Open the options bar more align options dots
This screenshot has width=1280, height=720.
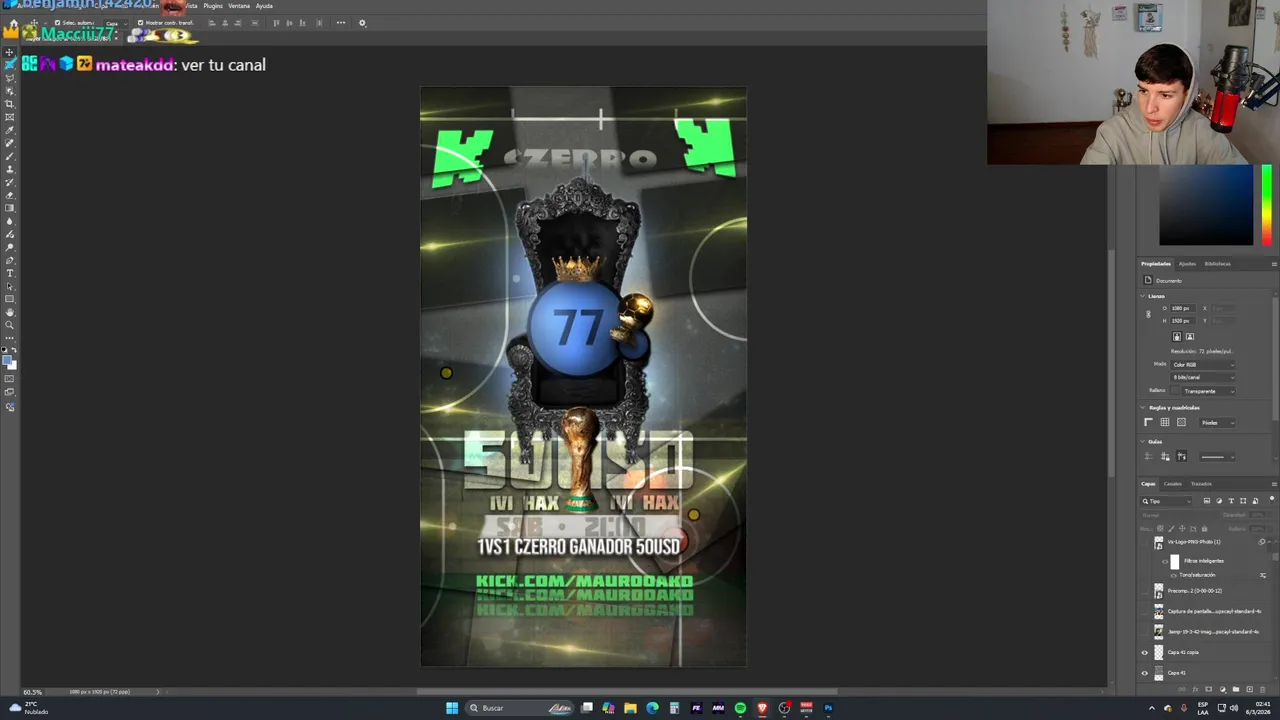point(341,23)
